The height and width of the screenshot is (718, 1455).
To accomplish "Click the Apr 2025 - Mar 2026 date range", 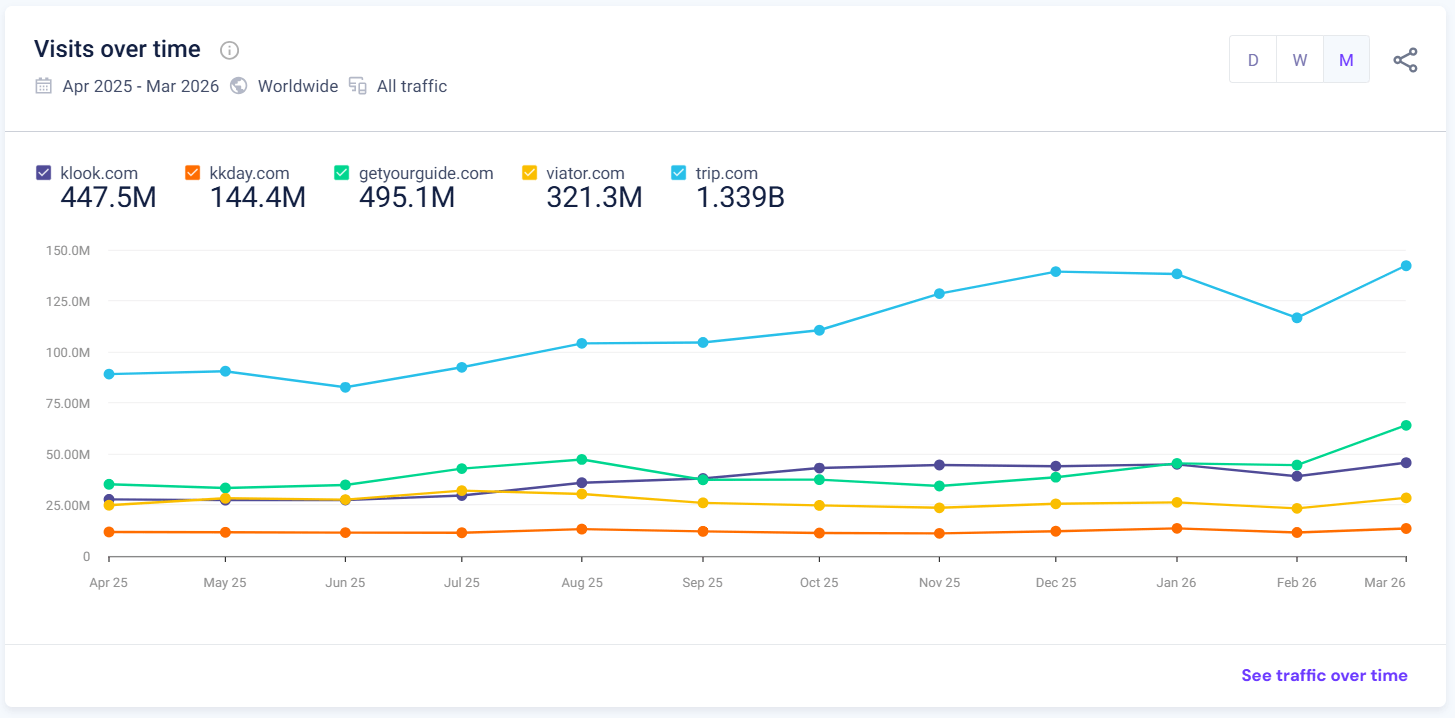I will coord(141,86).
